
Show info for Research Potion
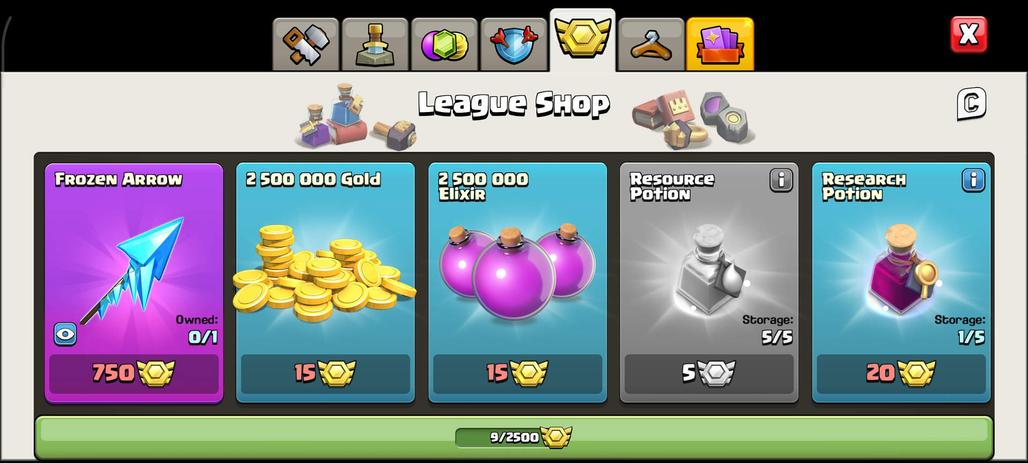click(x=974, y=180)
